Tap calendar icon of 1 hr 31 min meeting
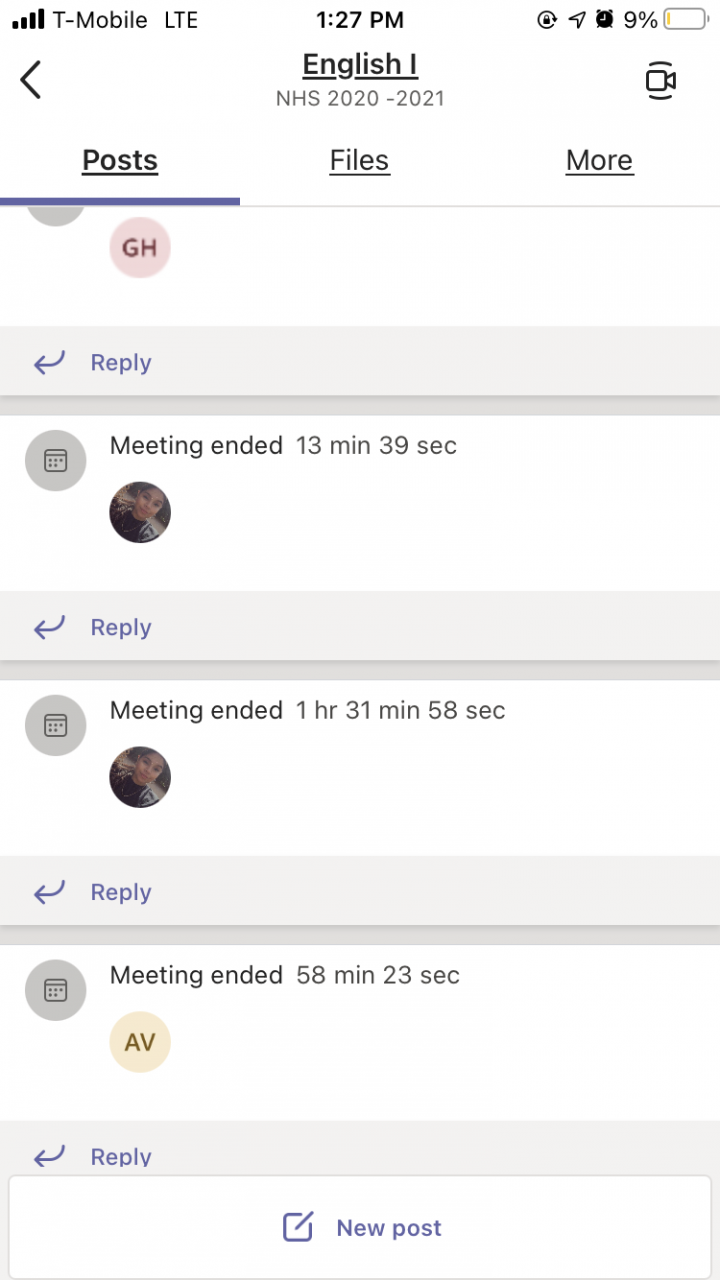The image size is (720, 1280). (x=55, y=726)
